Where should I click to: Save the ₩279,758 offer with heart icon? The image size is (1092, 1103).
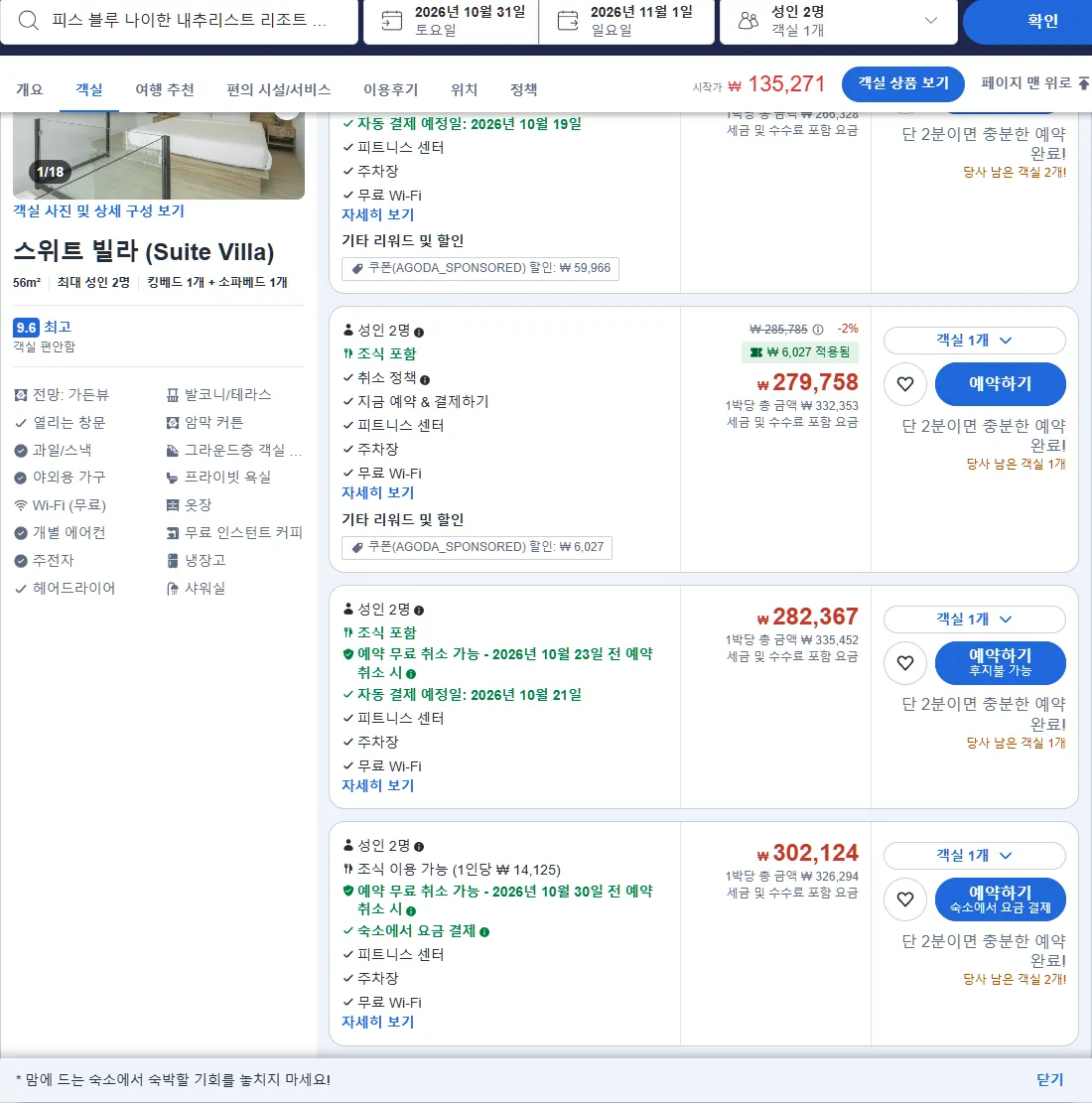click(905, 384)
